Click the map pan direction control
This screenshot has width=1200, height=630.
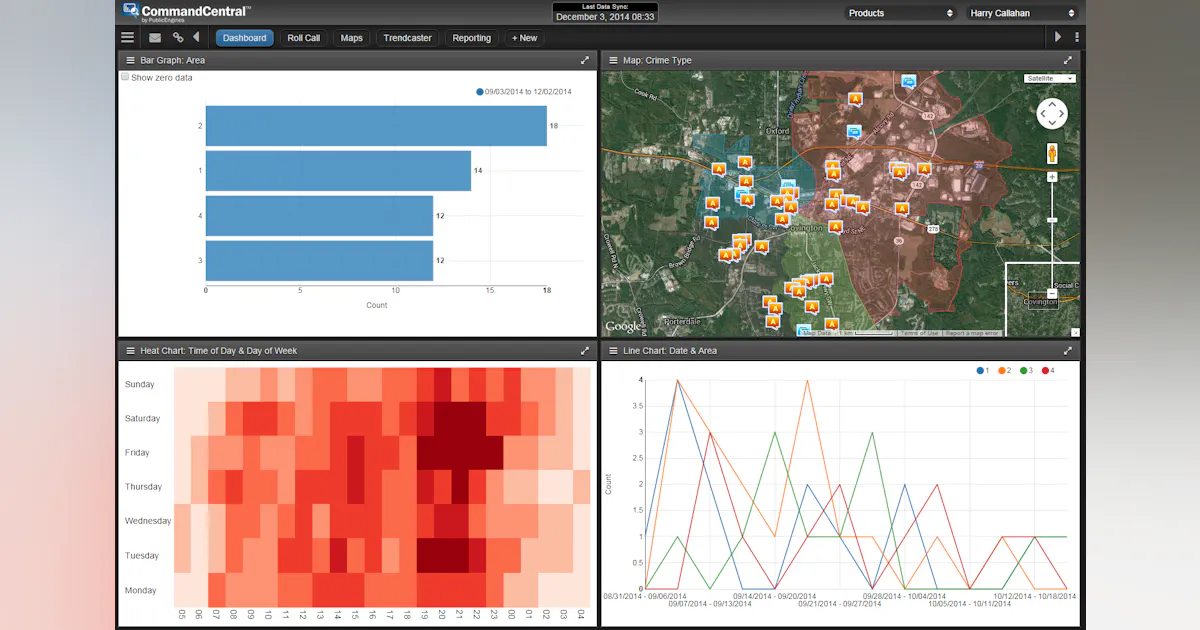pyautogui.click(x=1052, y=114)
